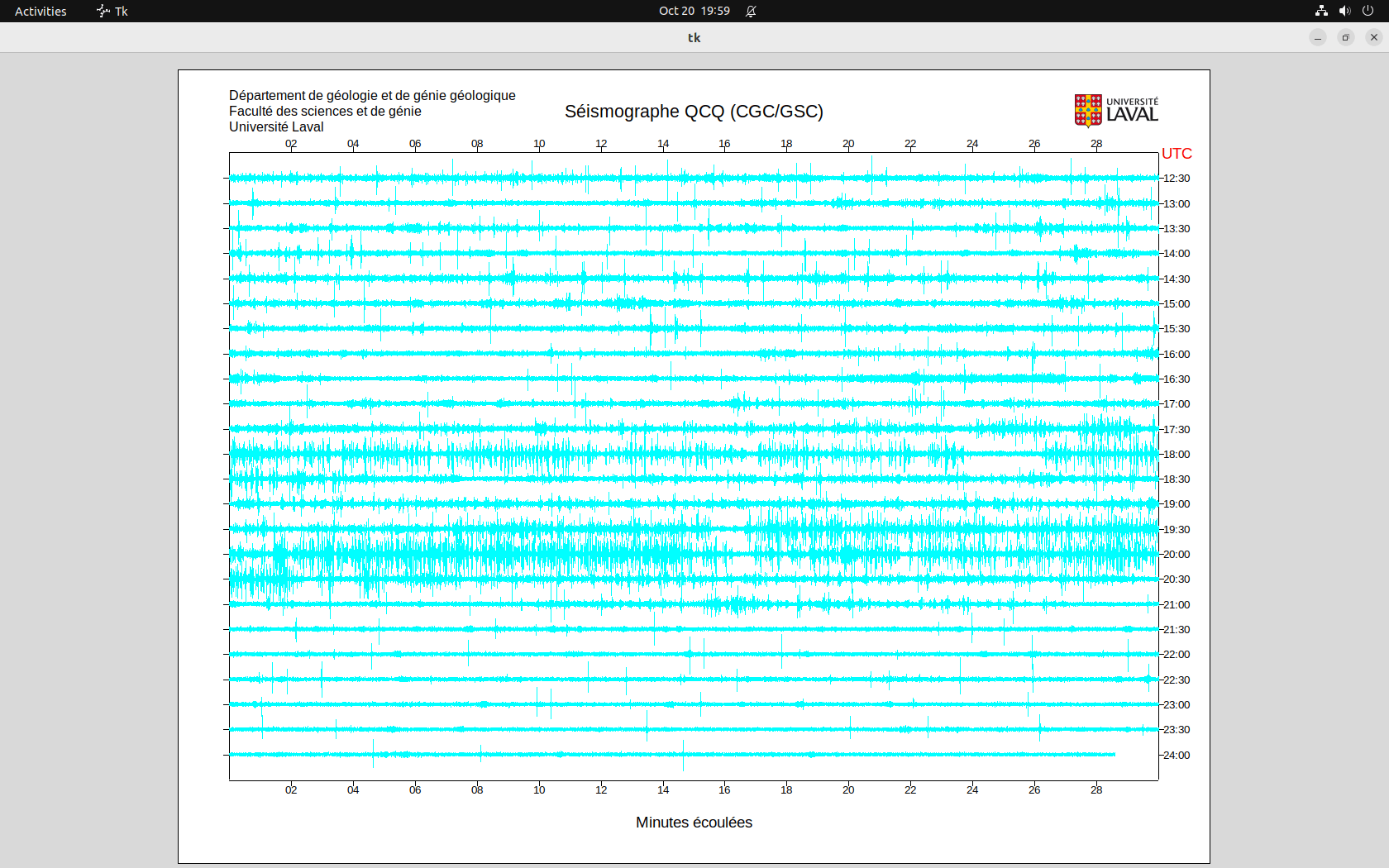The height and width of the screenshot is (868, 1389).
Task: Close the tk window
Action: [x=1374, y=37]
